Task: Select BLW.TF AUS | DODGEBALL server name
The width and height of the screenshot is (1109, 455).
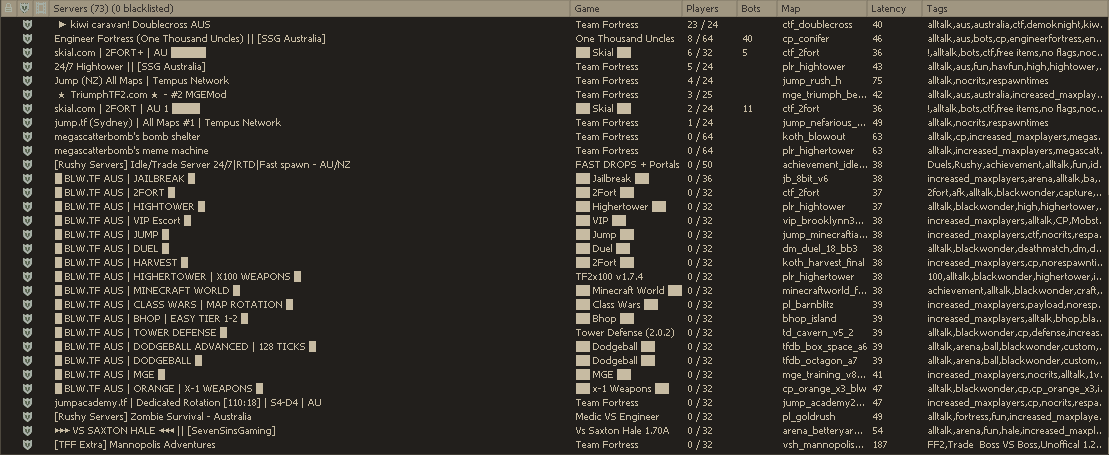Action: (127, 361)
